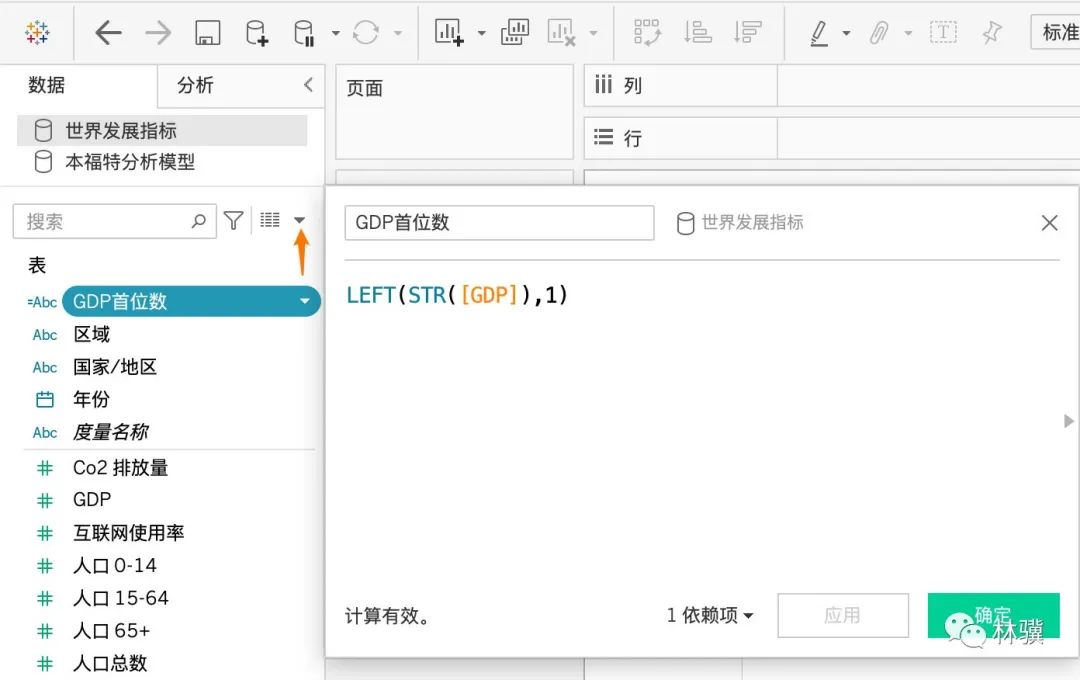Click the 确定 confirm button
1080x680 pixels.
pyautogui.click(x=993, y=615)
